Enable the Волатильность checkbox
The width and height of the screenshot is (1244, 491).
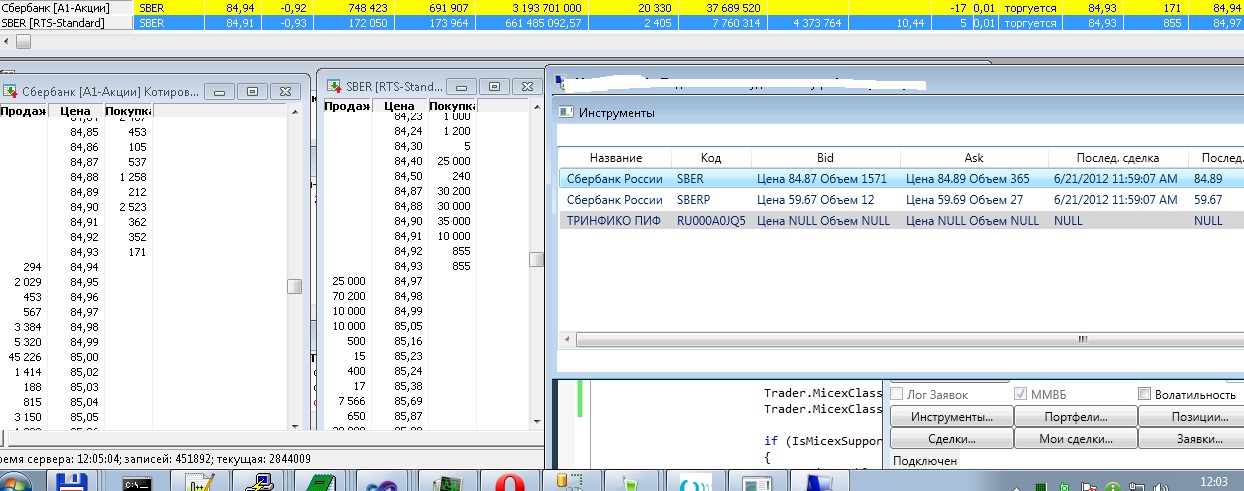(x=1145, y=394)
